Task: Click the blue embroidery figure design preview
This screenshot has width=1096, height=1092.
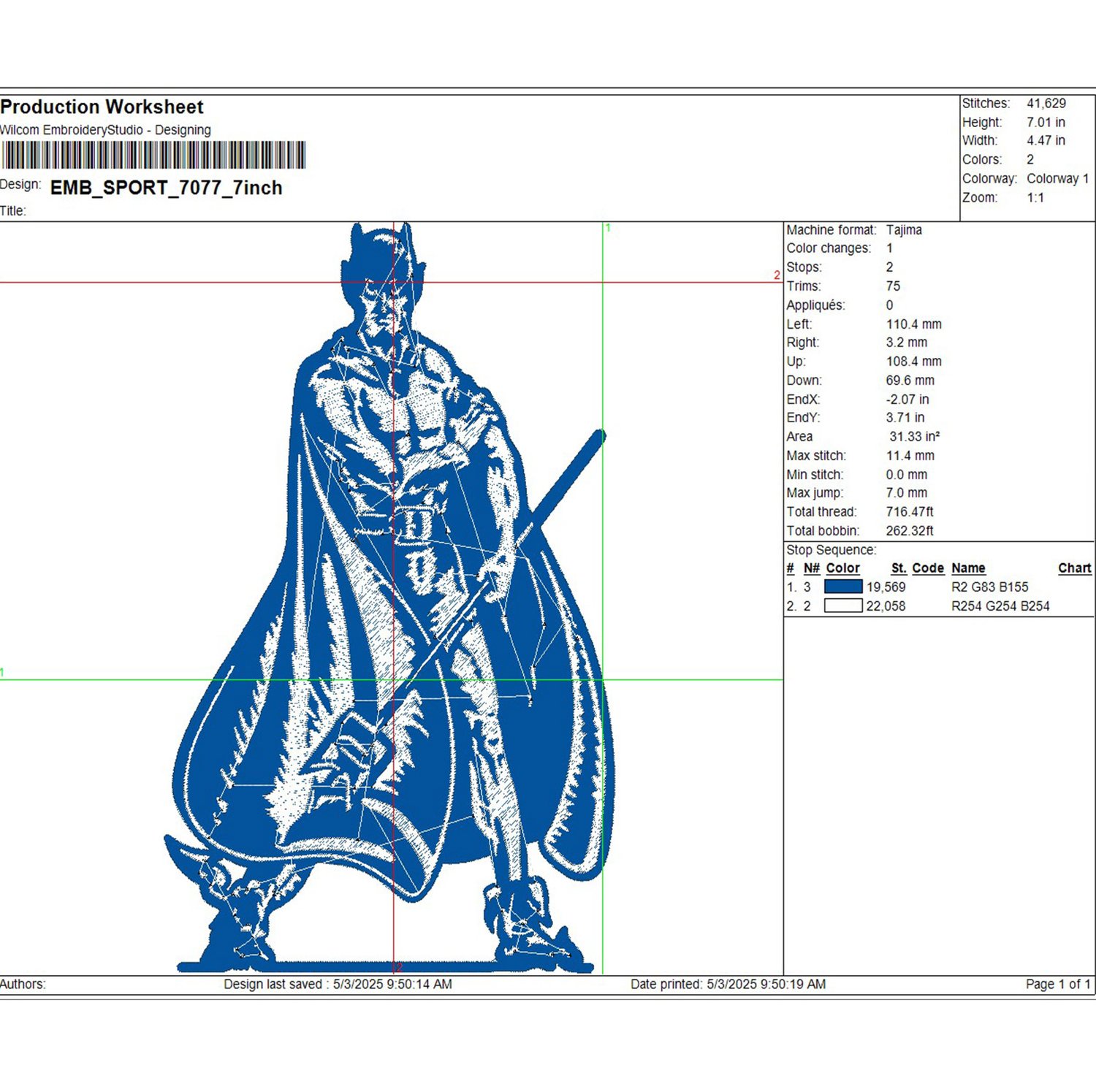Action: tap(389, 599)
